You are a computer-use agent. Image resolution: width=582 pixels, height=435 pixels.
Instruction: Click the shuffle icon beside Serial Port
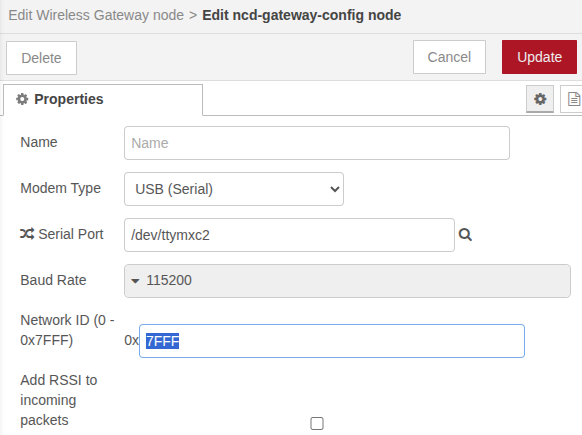(27, 234)
